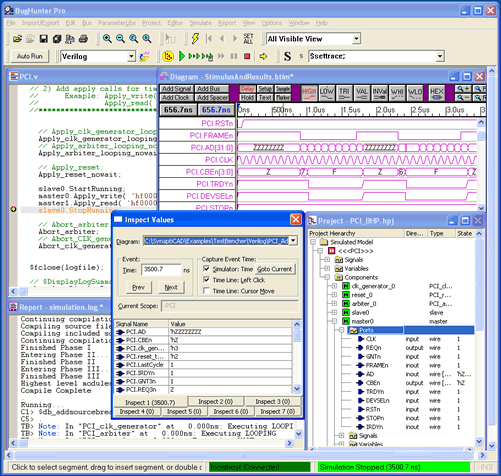Click the red stop simulation icon
Viewport: 501px width, 476px height.
click(247, 56)
